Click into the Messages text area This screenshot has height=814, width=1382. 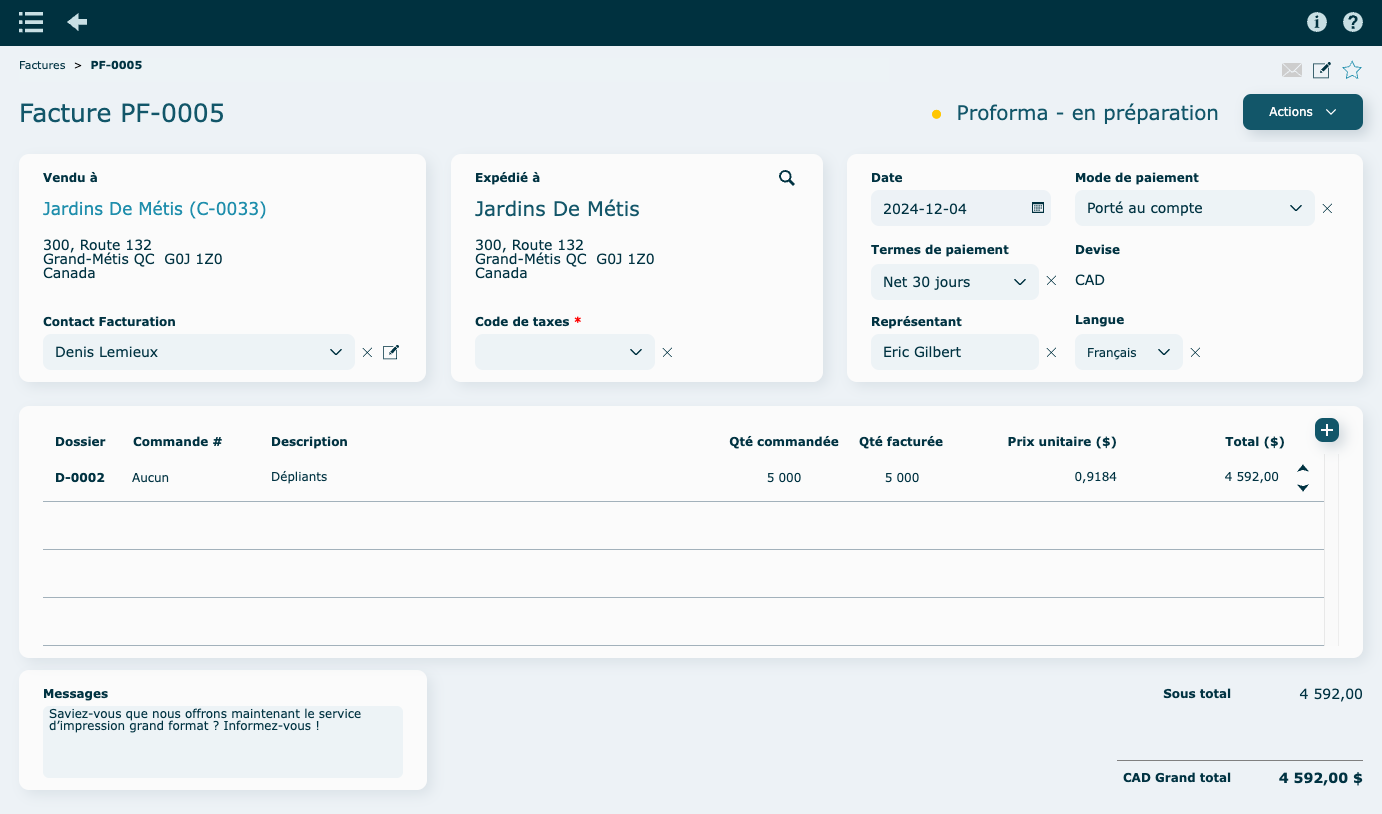[x=222, y=741]
